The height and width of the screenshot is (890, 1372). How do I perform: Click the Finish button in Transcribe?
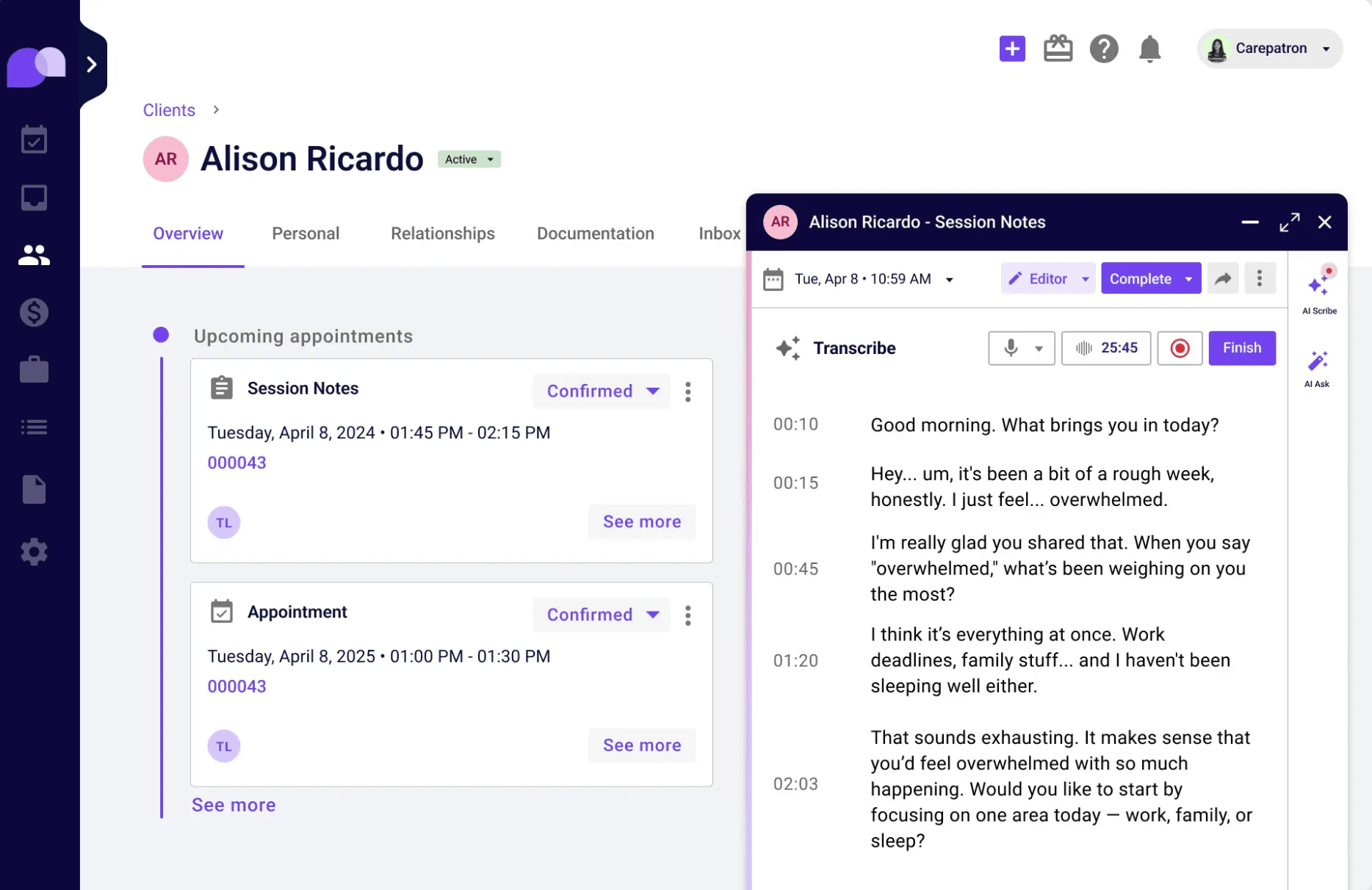[x=1241, y=348]
